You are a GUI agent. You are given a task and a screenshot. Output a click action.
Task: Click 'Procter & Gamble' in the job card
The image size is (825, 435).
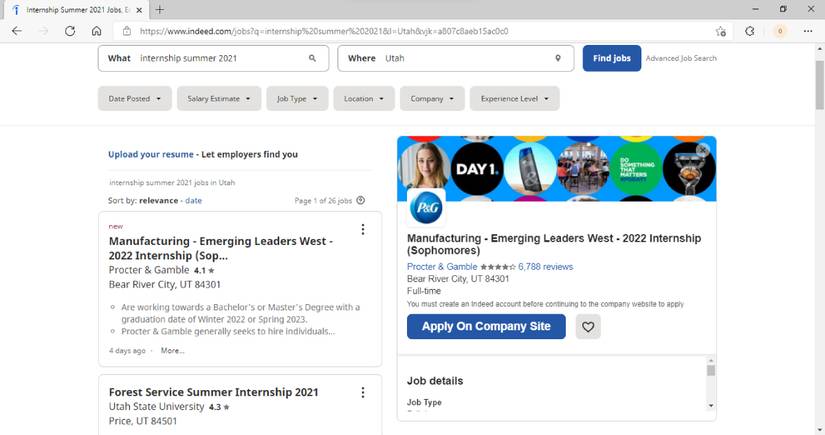[149, 270]
